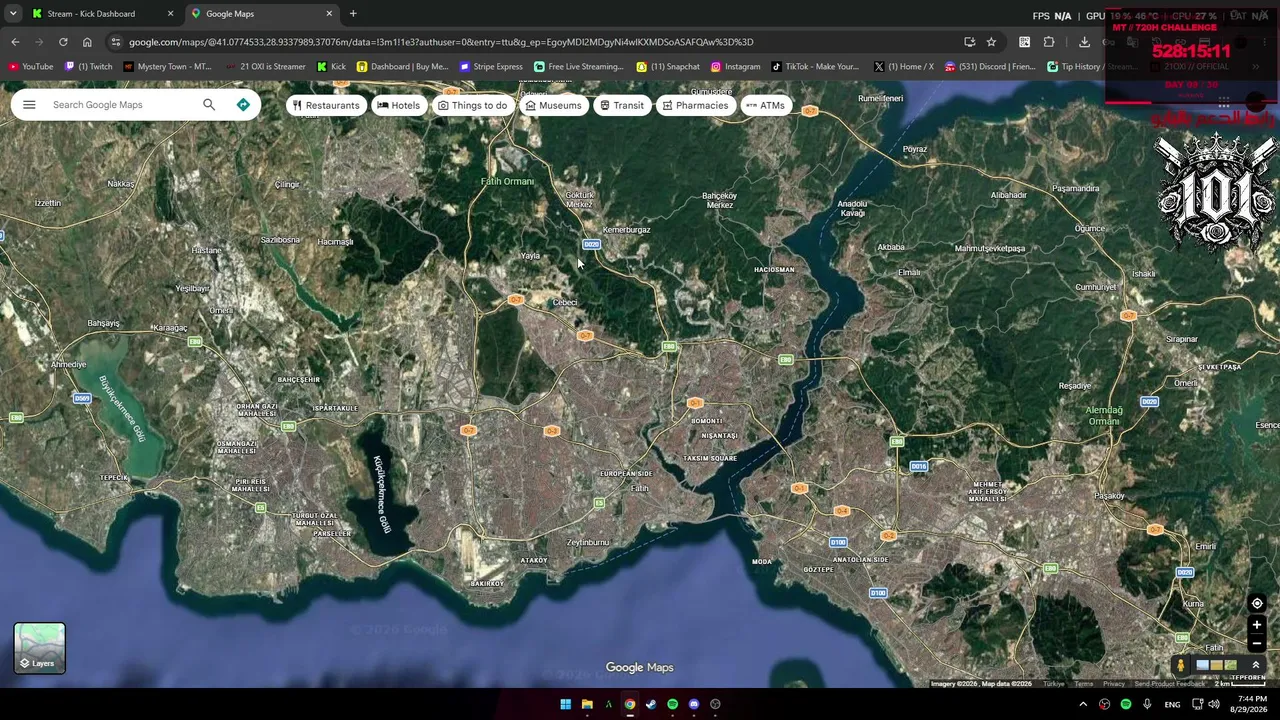1280x720 pixels.
Task: Select the Google Maps browser tab
Action: click(260, 14)
